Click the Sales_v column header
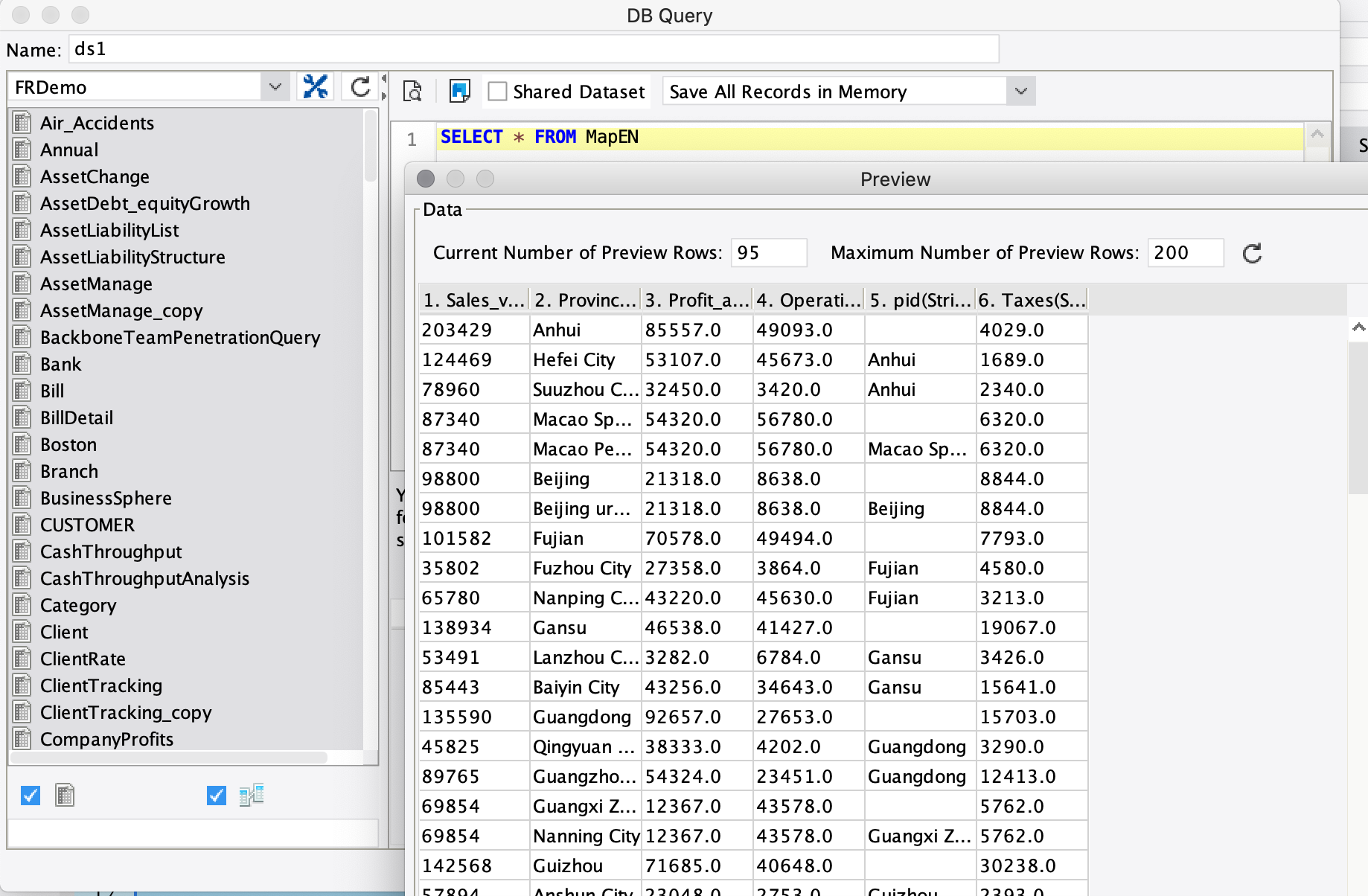 pyautogui.click(x=473, y=300)
